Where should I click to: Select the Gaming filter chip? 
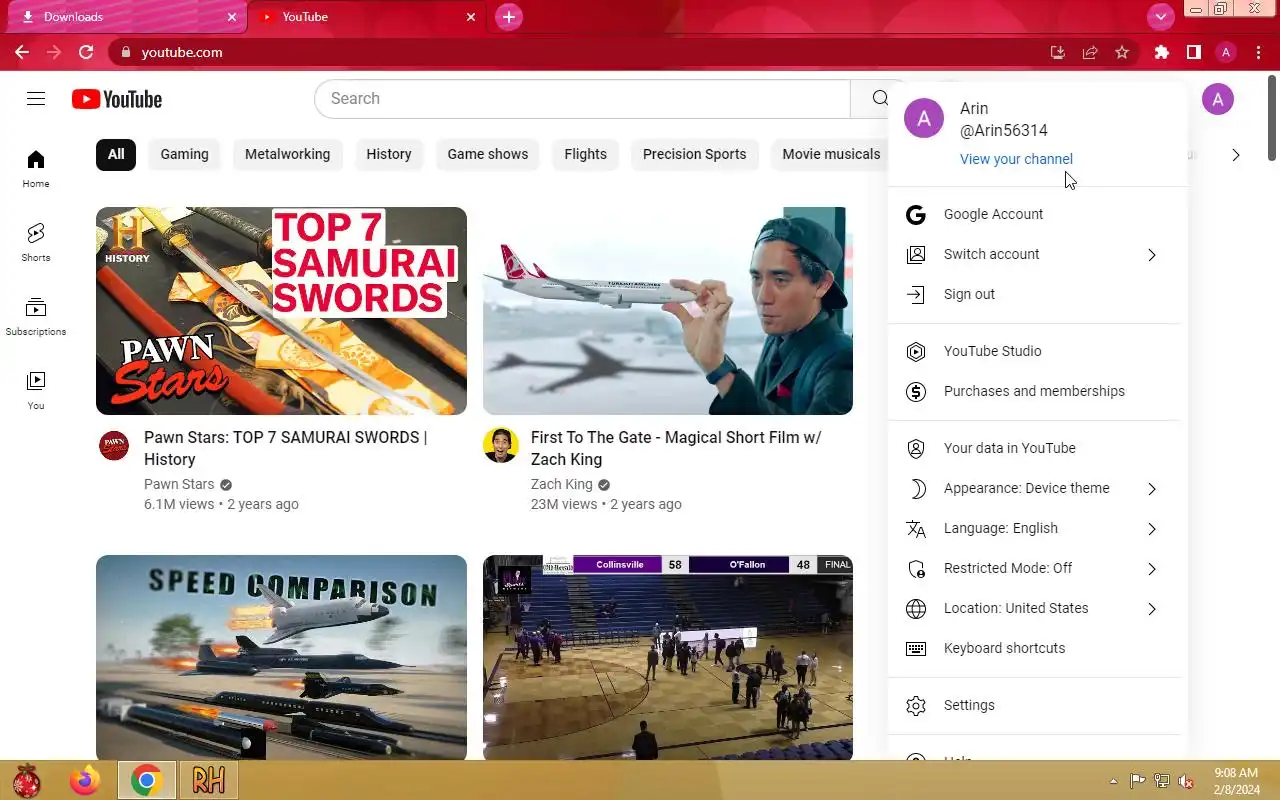pos(184,154)
